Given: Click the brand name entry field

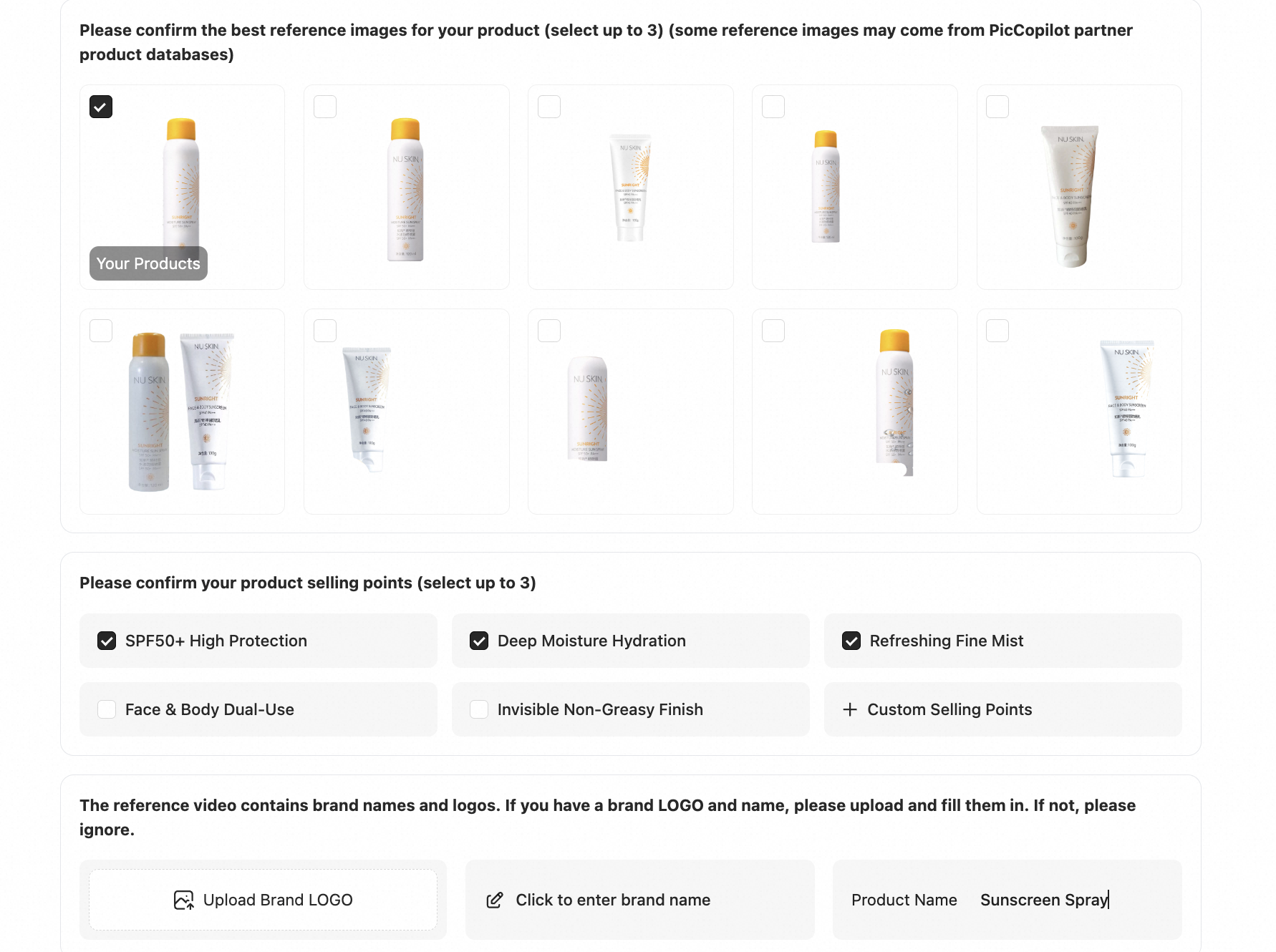Looking at the screenshot, I should point(639,900).
